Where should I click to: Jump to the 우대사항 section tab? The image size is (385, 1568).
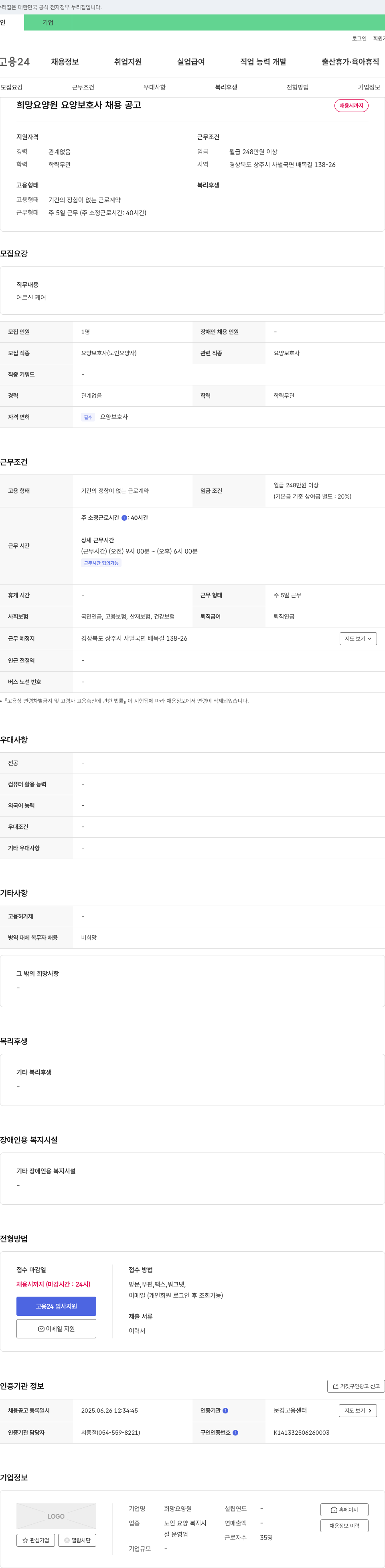point(154,87)
